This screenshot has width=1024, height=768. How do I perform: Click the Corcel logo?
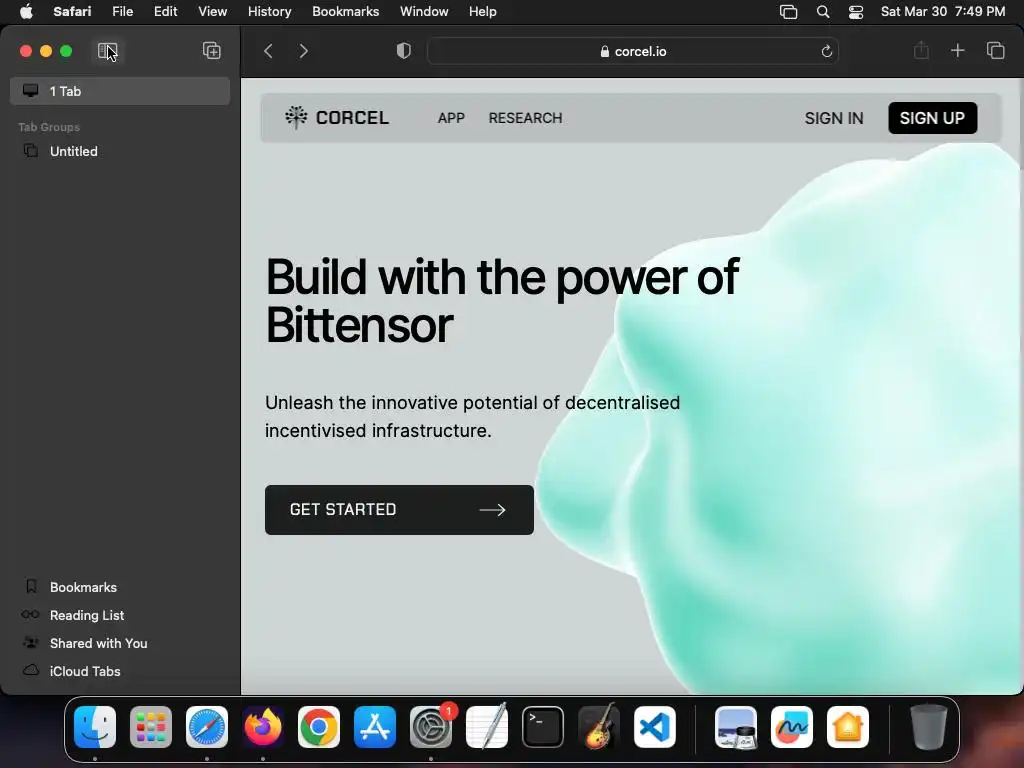click(x=337, y=118)
